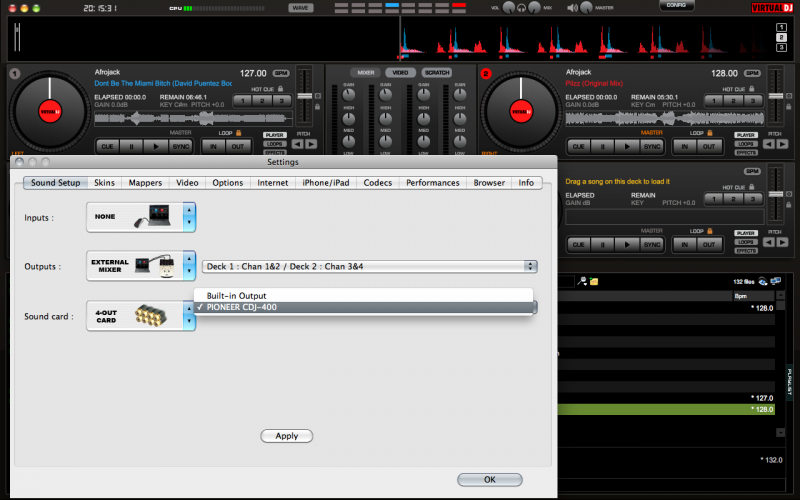
Task: Open the Performances settings tab
Action: point(433,183)
